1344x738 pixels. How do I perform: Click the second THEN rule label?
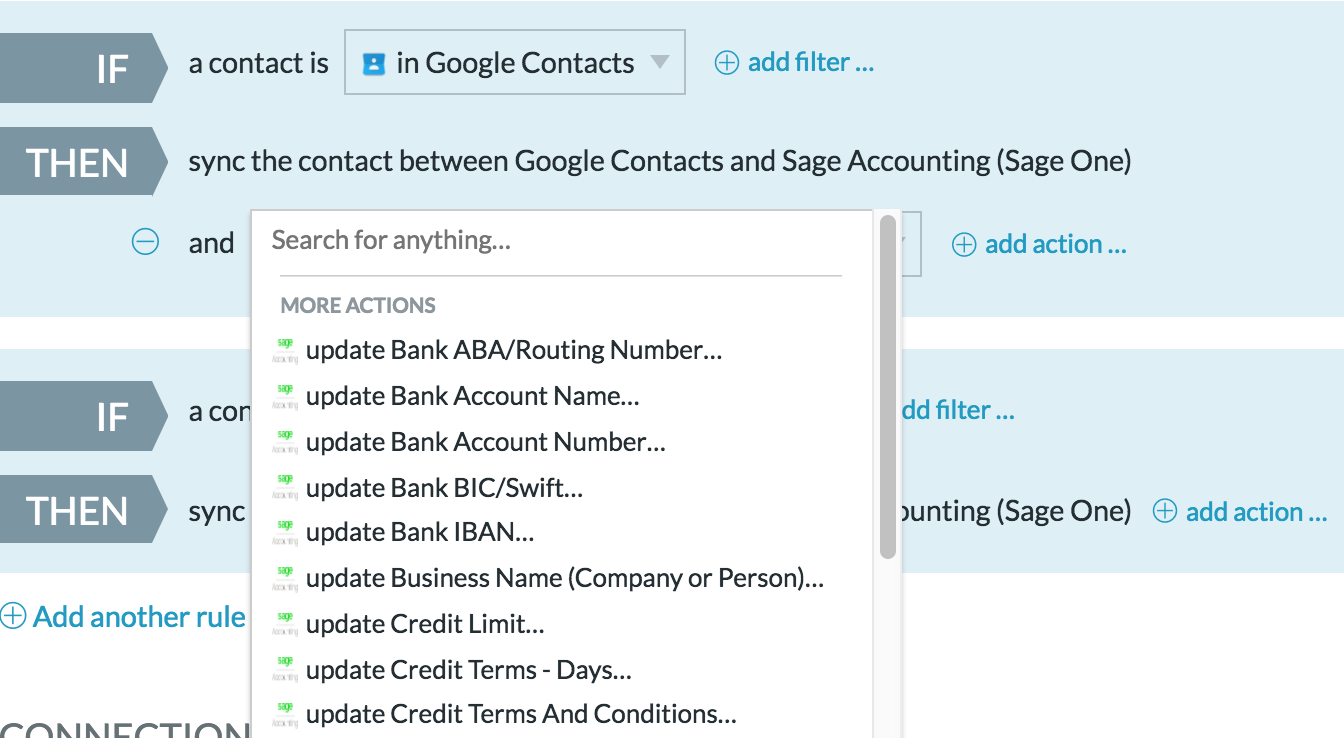tap(82, 510)
